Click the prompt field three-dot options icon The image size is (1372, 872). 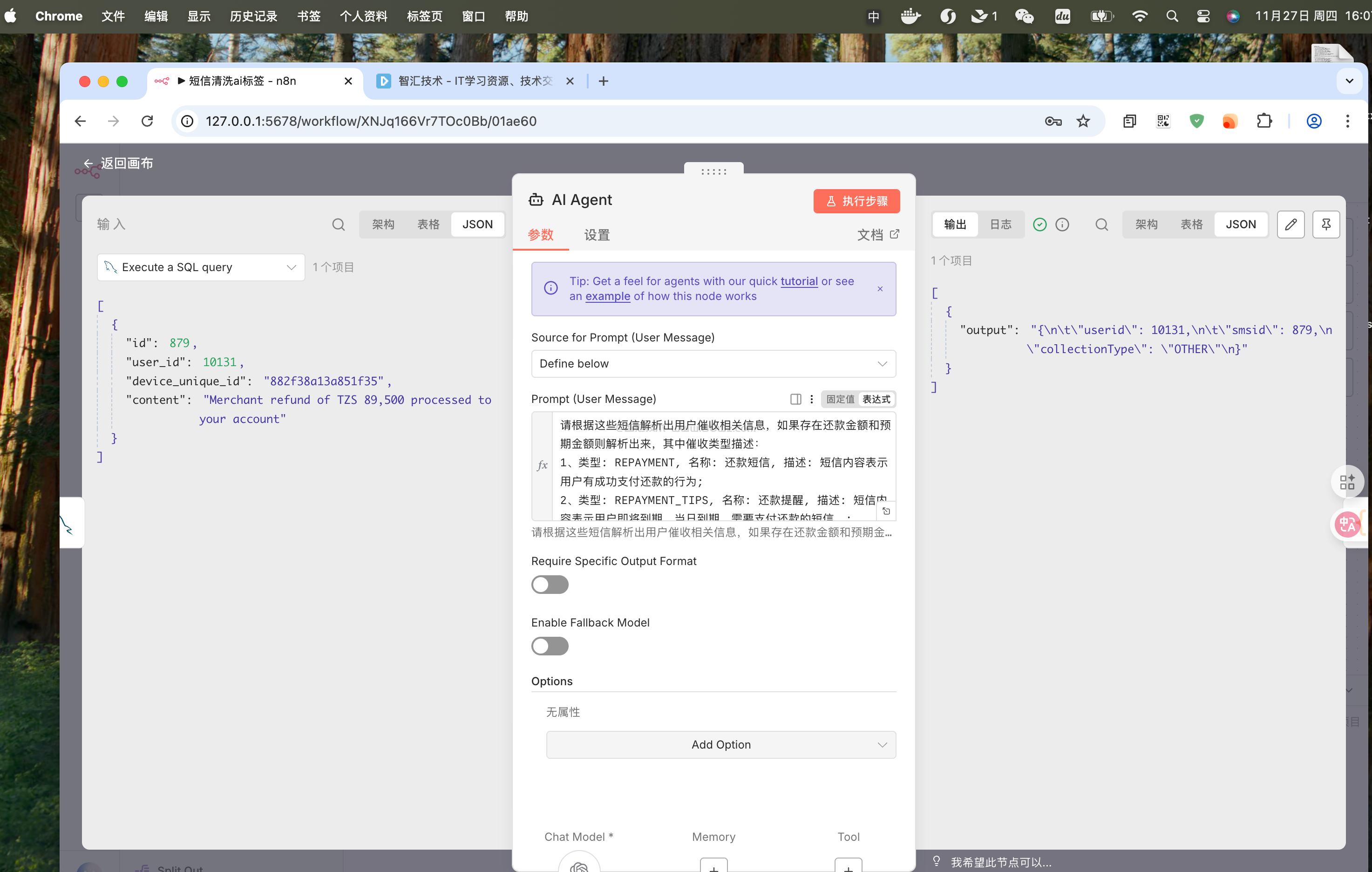[811, 399]
